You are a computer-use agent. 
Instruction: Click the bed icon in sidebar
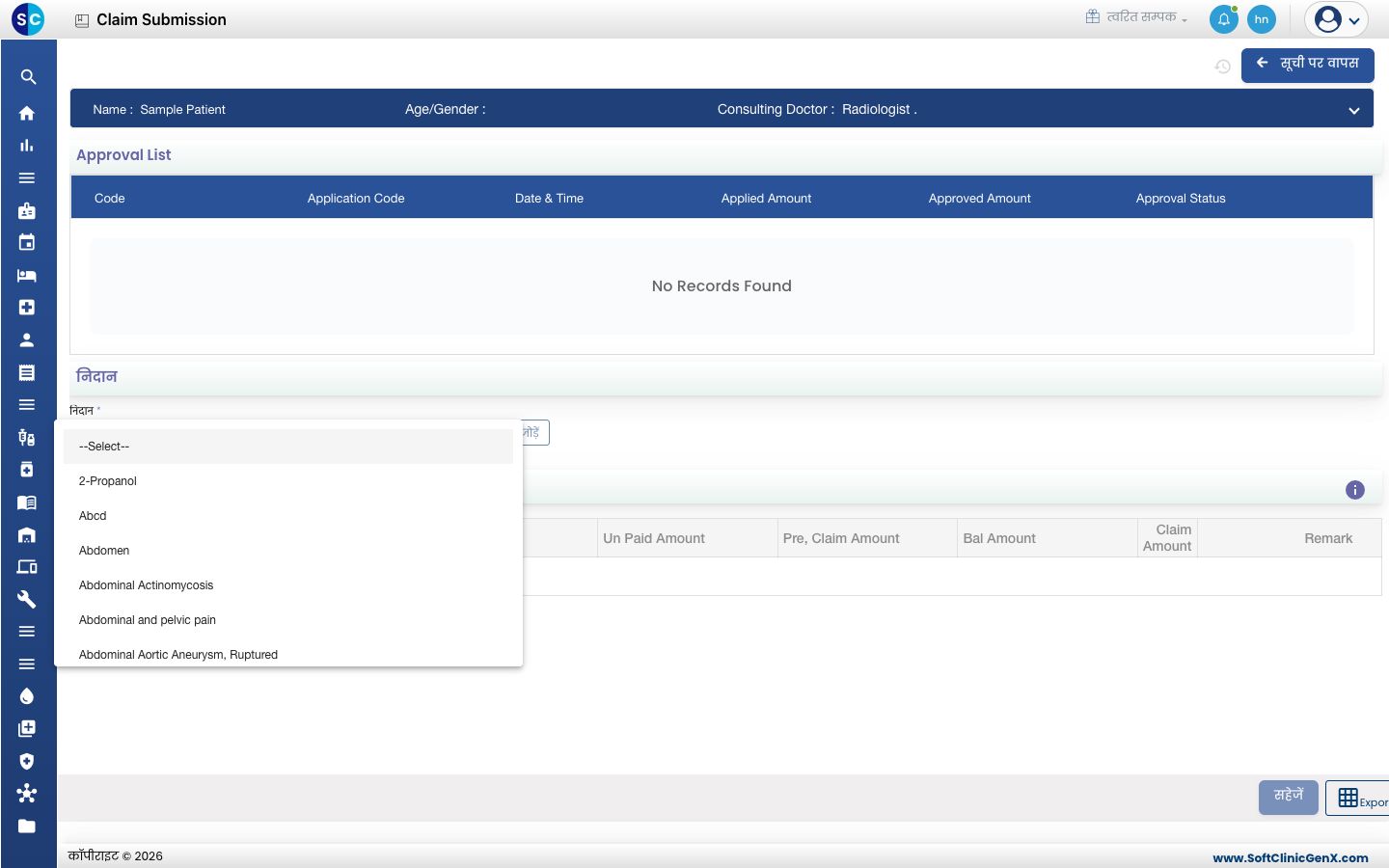point(27,276)
